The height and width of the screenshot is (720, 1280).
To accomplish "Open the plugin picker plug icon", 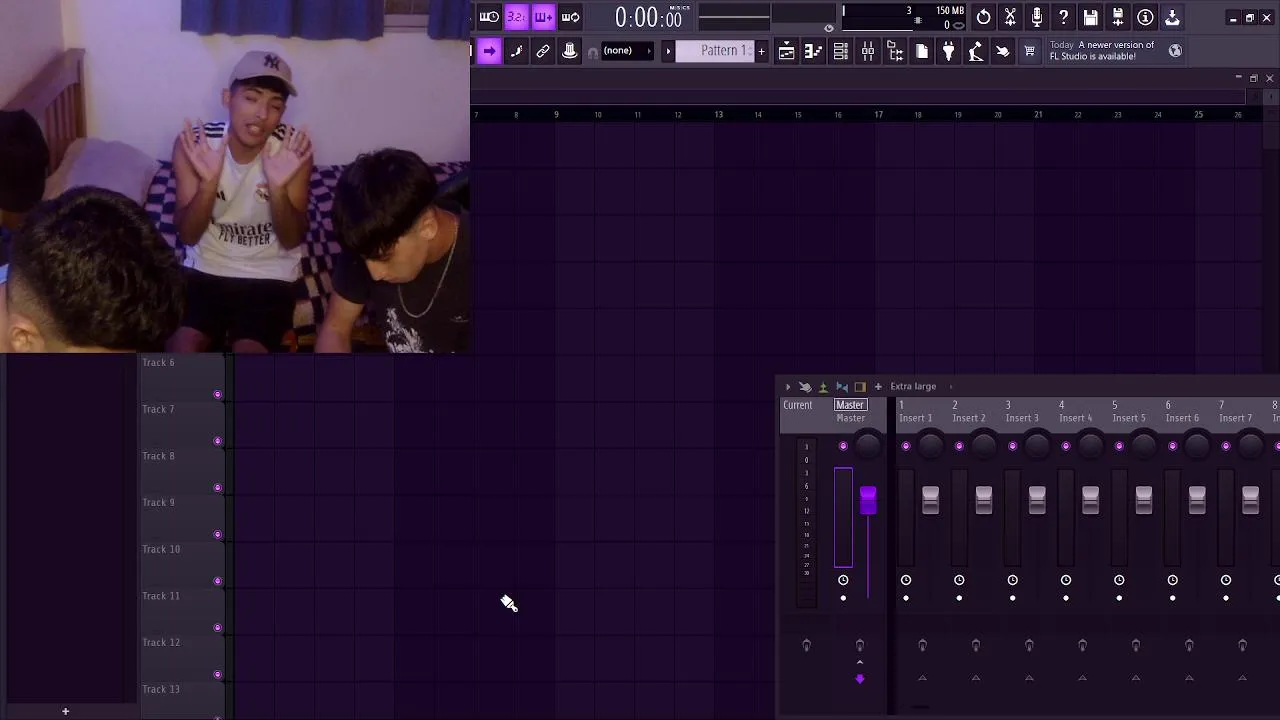I will [949, 51].
